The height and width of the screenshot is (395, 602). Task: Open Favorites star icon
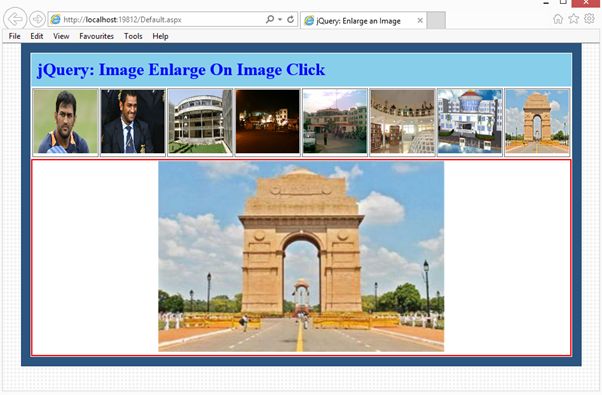[x=574, y=18]
